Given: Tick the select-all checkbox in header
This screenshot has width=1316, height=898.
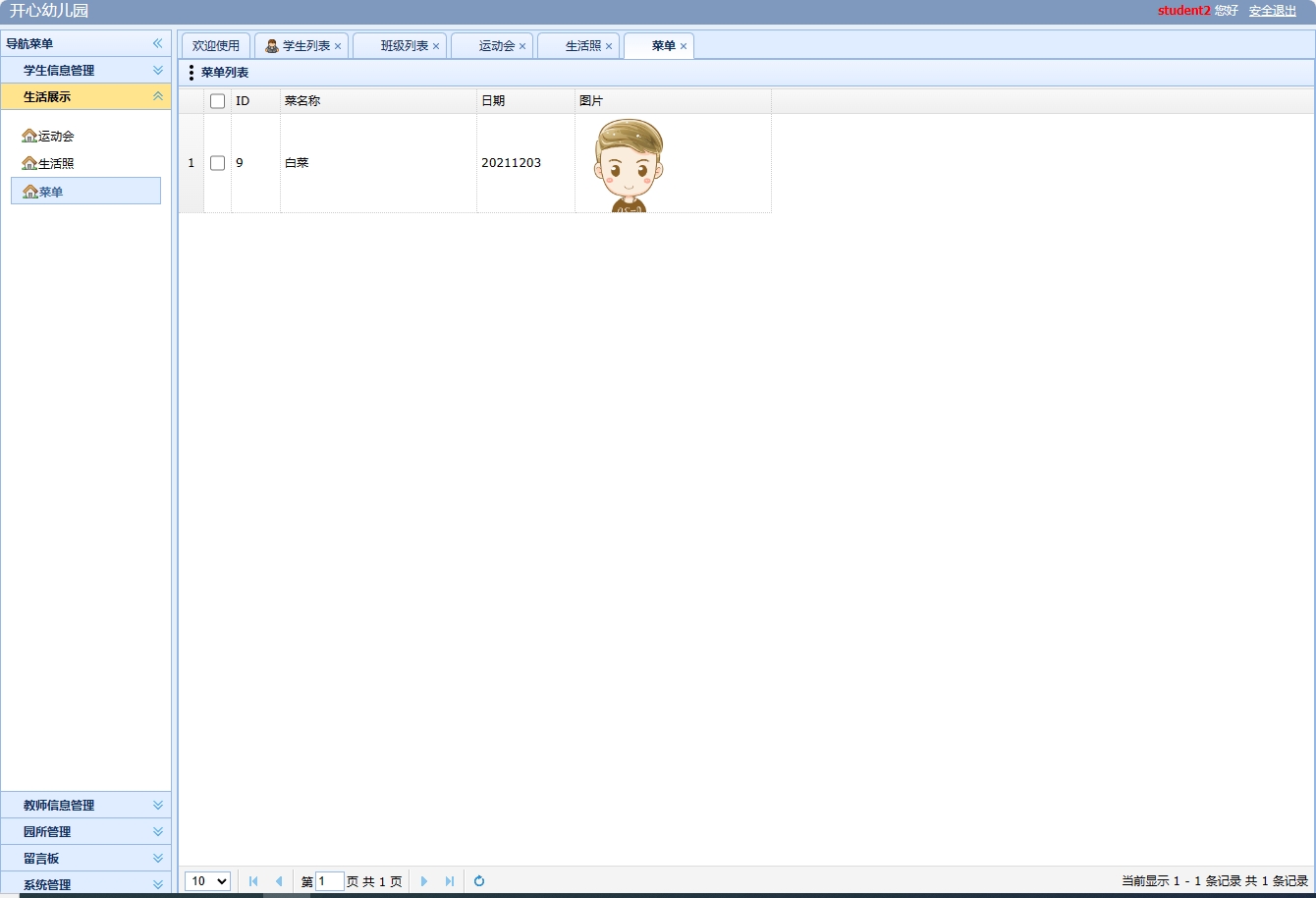Looking at the screenshot, I should pyautogui.click(x=218, y=101).
